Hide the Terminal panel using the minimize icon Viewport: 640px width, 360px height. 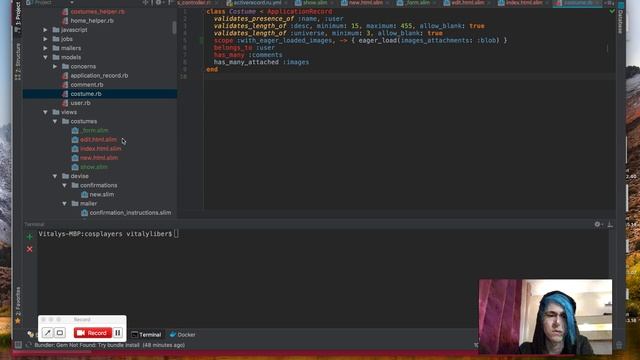pos(610,224)
